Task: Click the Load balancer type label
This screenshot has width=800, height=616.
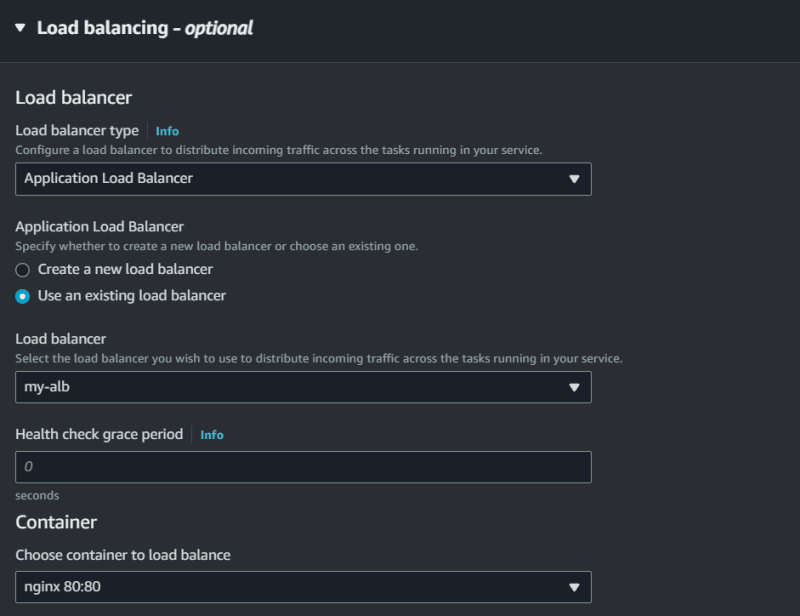Action: pyautogui.click(x=77, y=131)
